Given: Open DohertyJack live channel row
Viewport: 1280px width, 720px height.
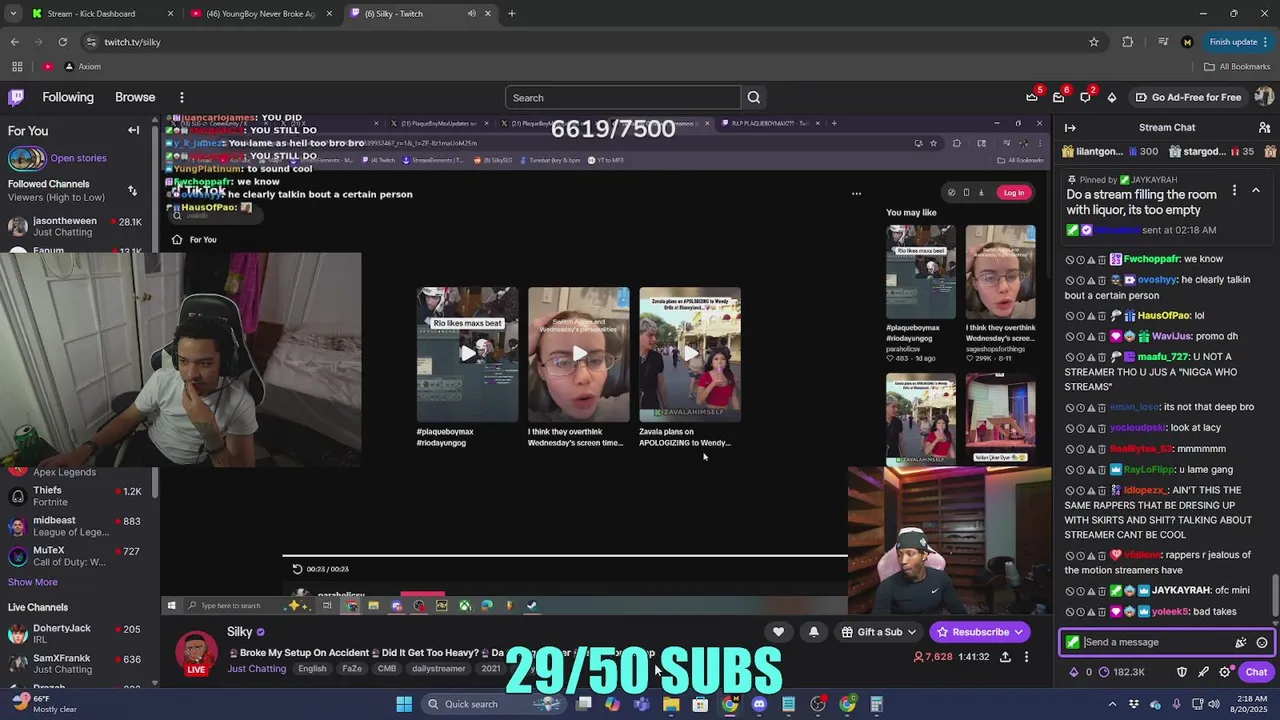Looking at the screenshot, I should tap(78, 634).
